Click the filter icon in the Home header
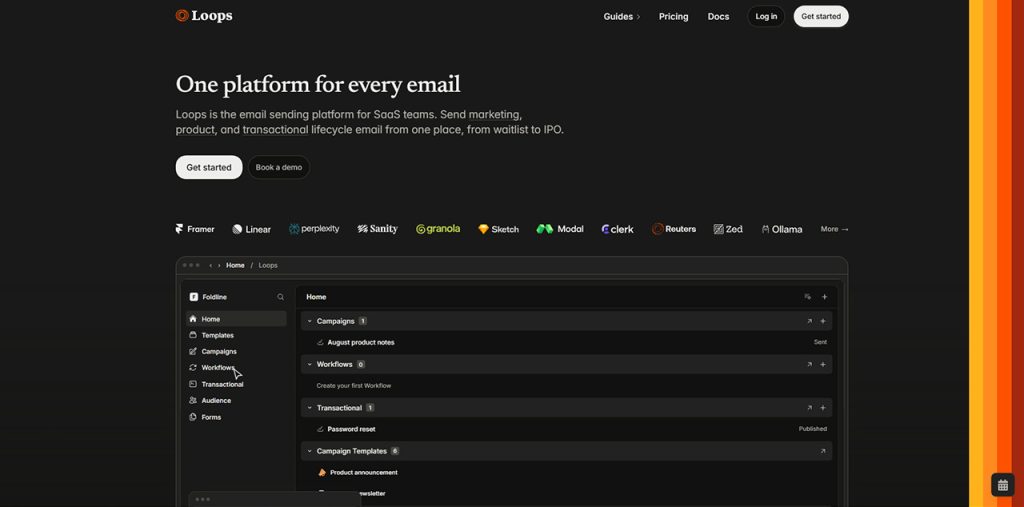 point(808,297)
